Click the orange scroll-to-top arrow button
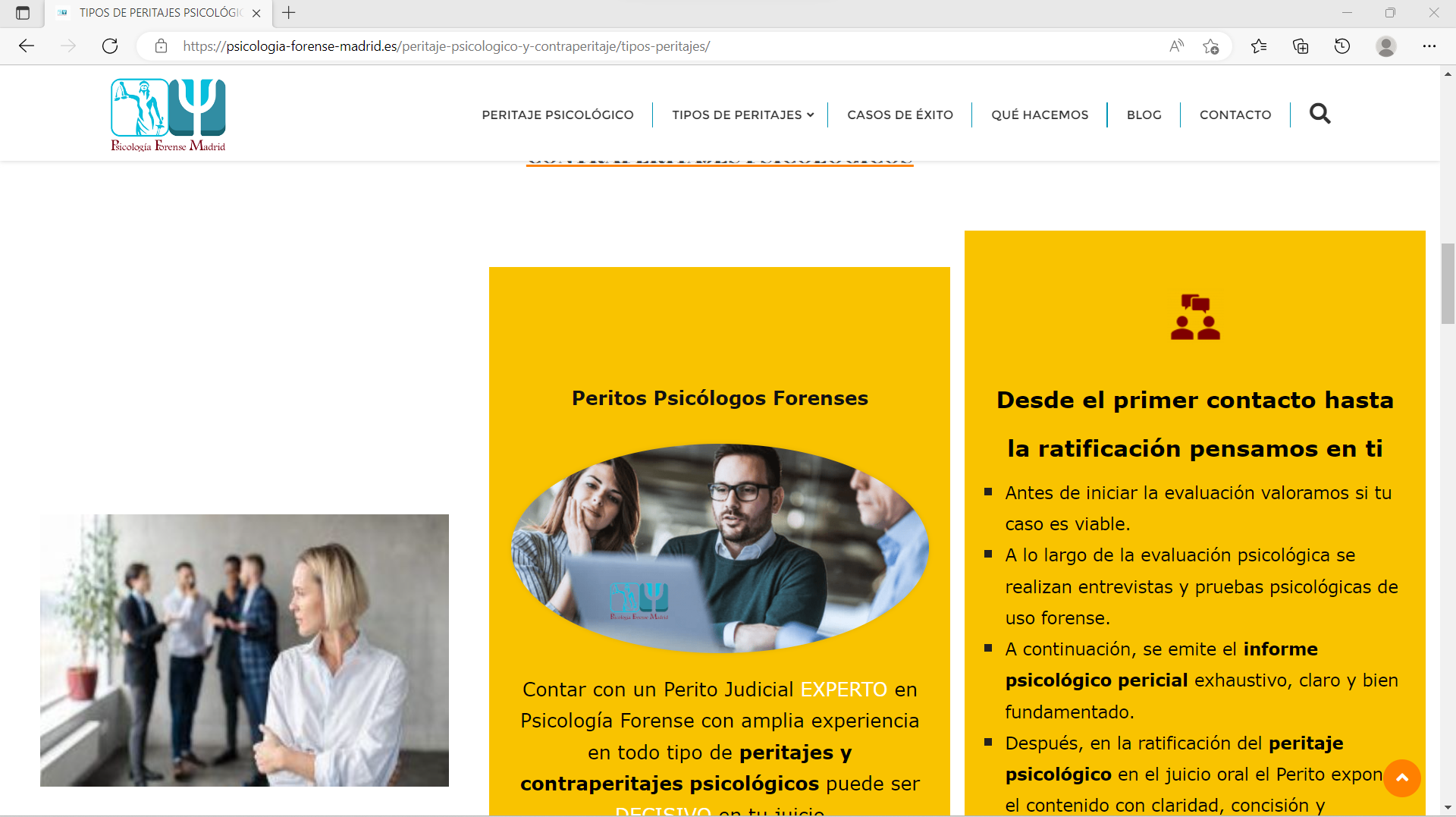1456x817 pixels. coord(1402,778)
